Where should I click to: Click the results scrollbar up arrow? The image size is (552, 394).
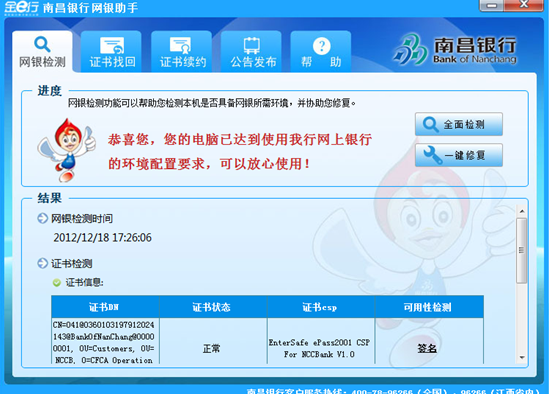[x=522, y=211]
